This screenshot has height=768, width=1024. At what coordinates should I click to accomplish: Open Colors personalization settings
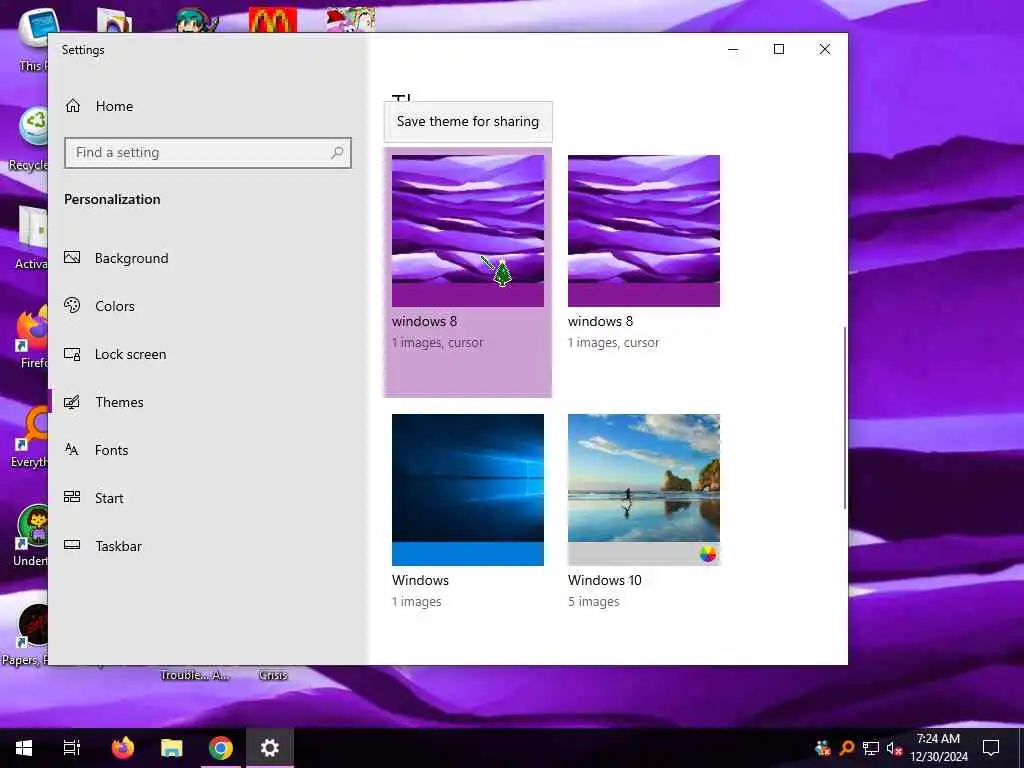(99, 306)
